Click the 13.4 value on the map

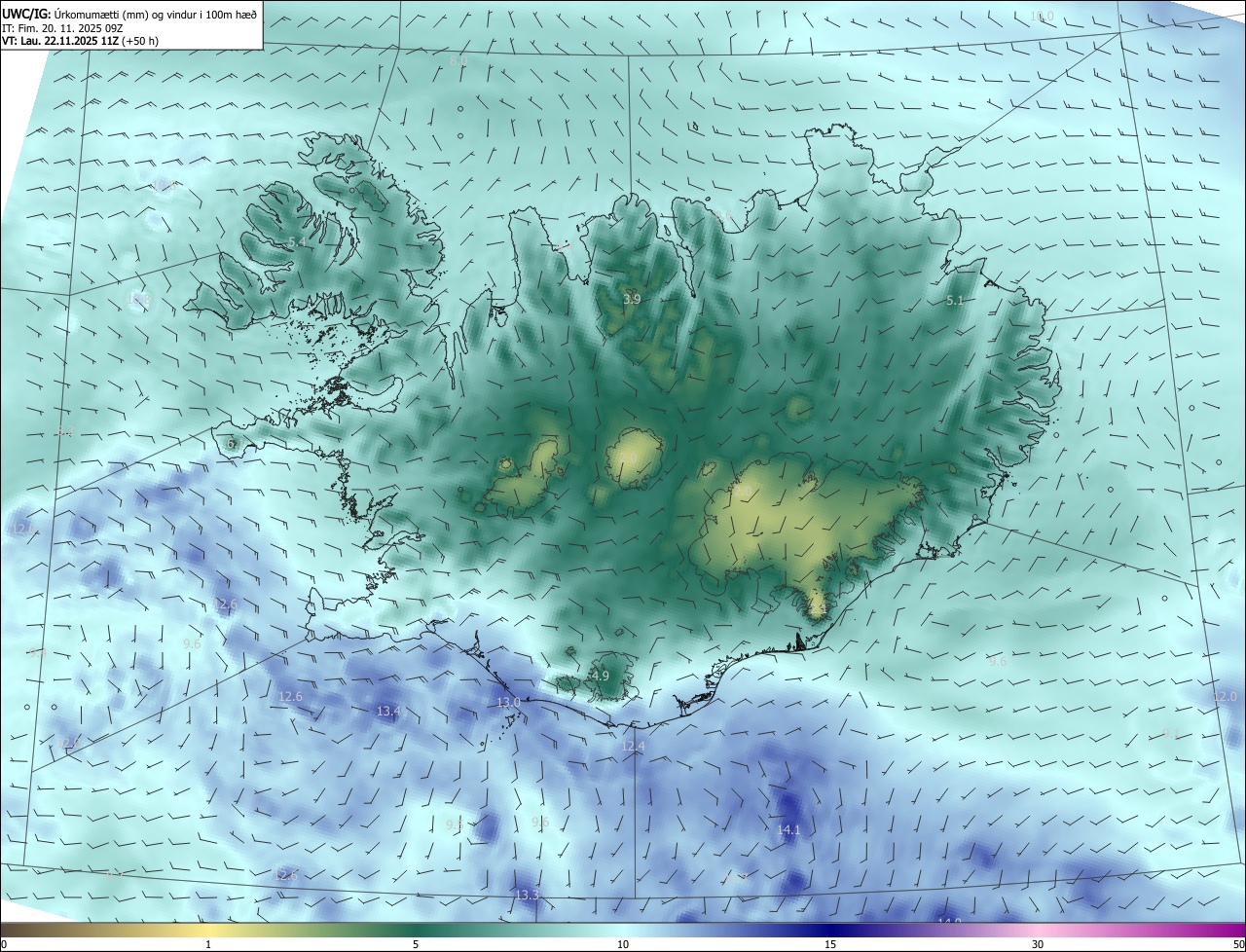tap(388, 712)
